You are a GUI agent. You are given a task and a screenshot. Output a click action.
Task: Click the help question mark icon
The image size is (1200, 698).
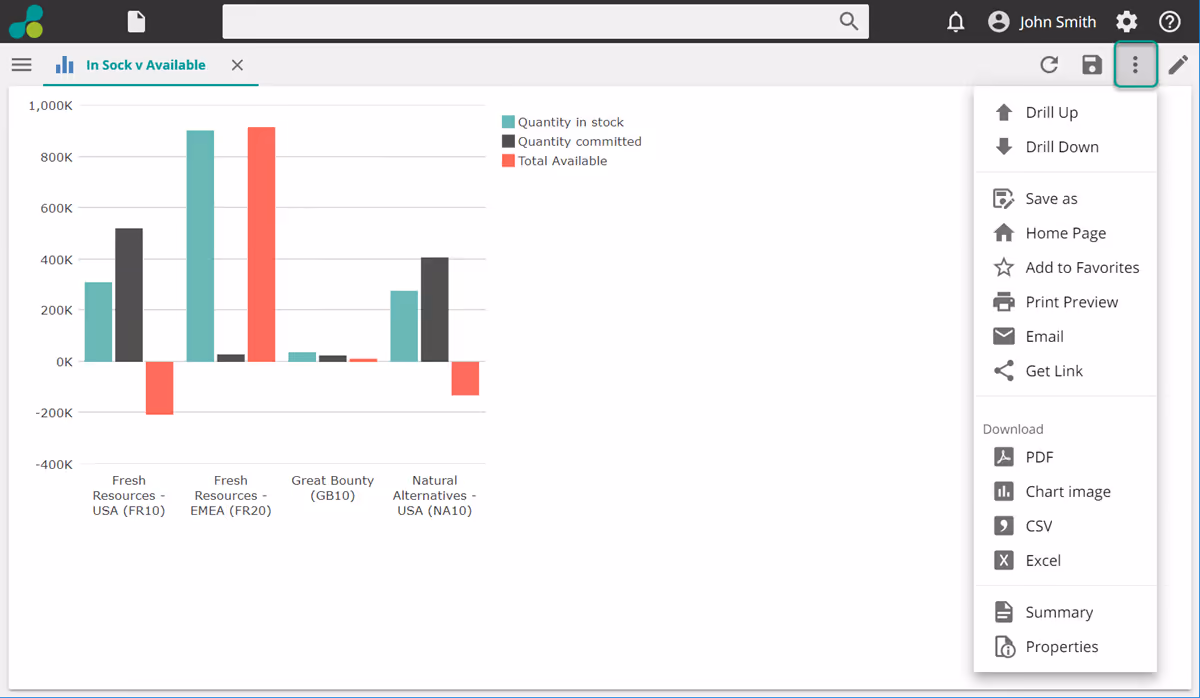[1169, 22]
